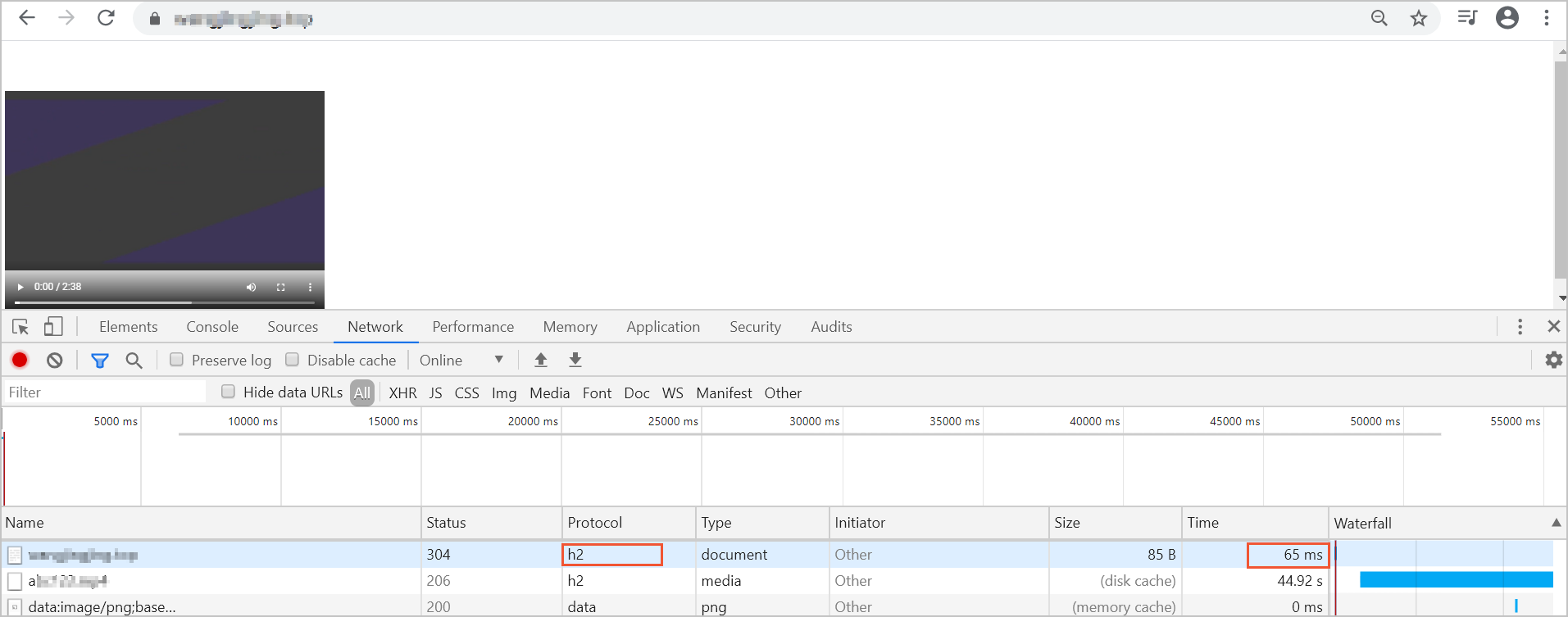Click the browser forward arrow
This screenshot has height=617, width=1568.
click(x=66, y=18)
